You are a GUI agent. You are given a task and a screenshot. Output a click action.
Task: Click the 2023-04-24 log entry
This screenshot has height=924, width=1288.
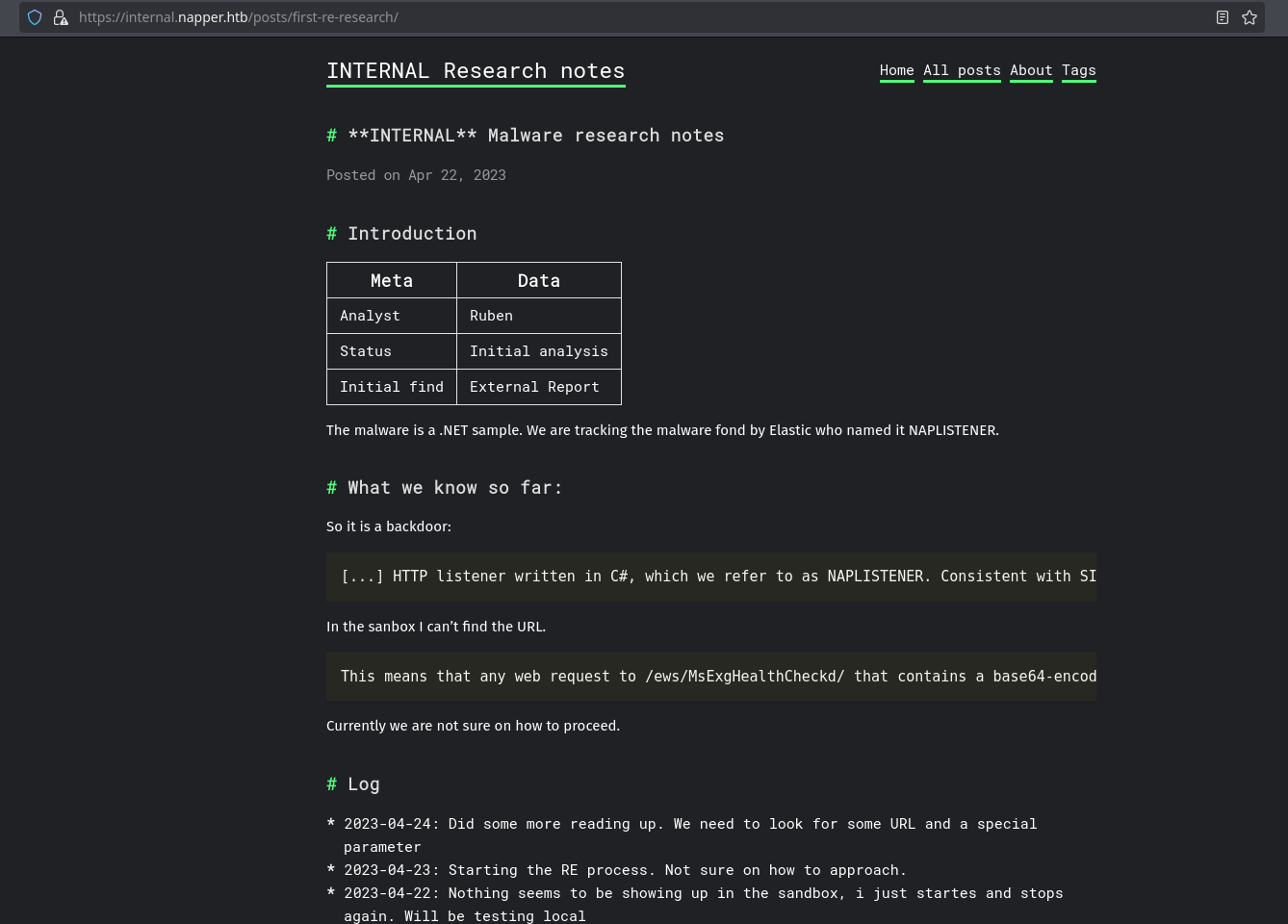point(690,835)
